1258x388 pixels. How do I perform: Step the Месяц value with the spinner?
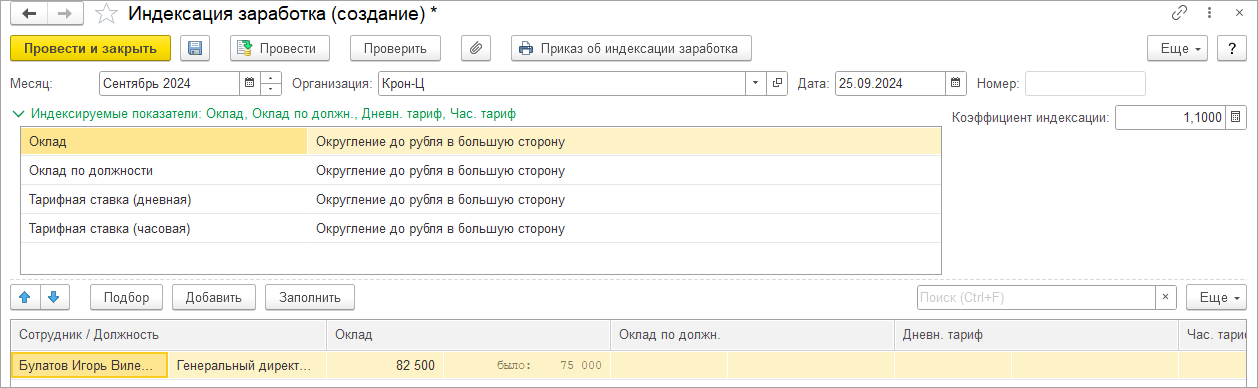[x=270, y=84]
